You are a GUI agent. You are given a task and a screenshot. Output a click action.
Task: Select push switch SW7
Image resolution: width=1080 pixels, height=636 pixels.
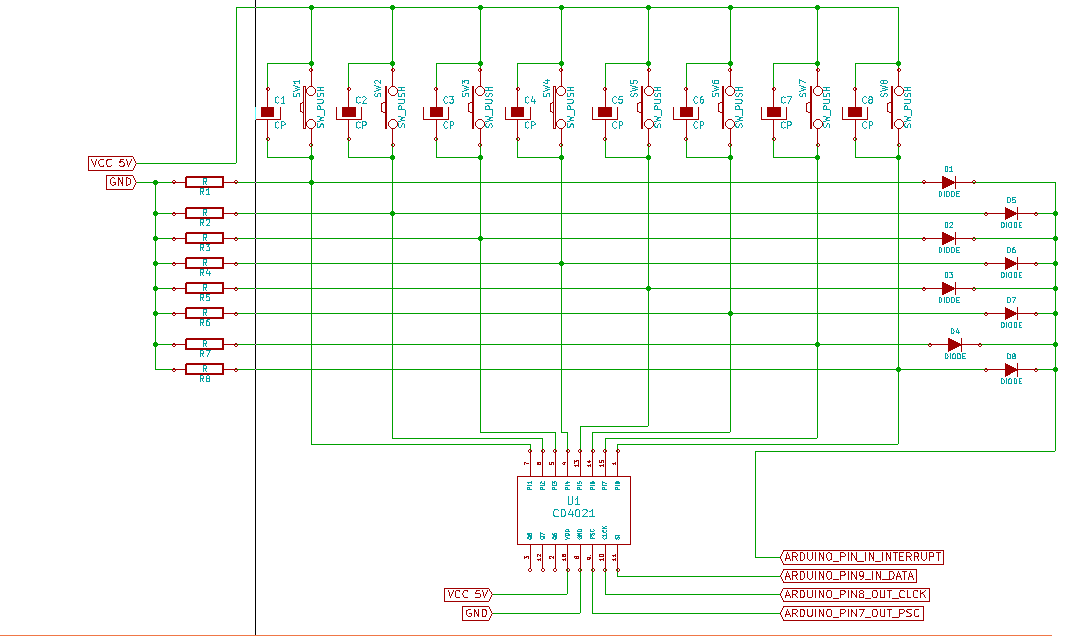click(x=815, y=107)
